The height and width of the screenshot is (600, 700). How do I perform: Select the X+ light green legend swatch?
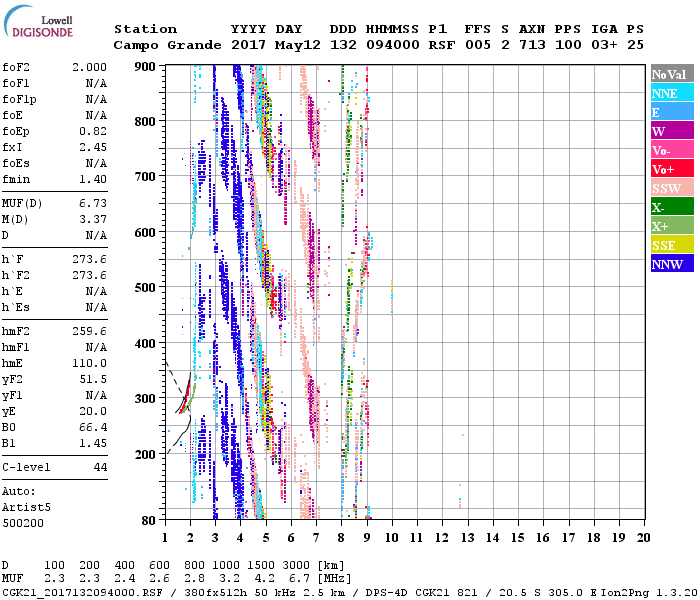672,226
